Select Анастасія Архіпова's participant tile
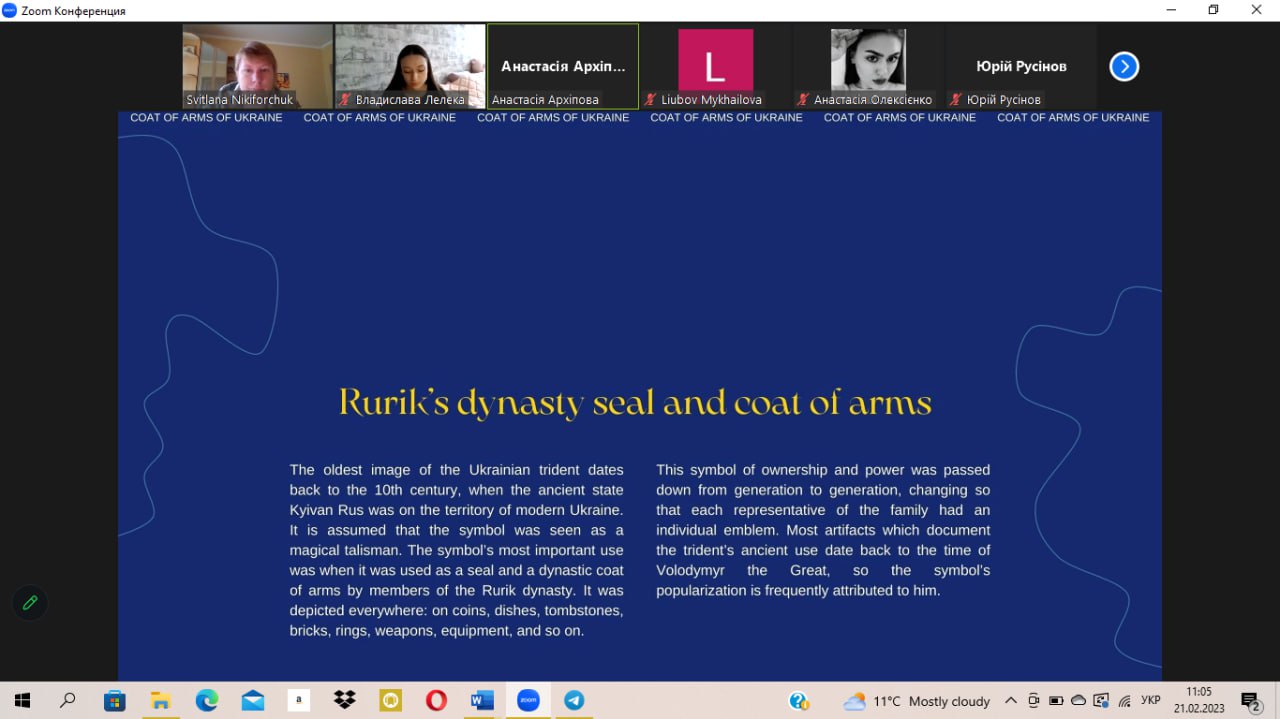1280x719 pixels. [x=563, y=66]
